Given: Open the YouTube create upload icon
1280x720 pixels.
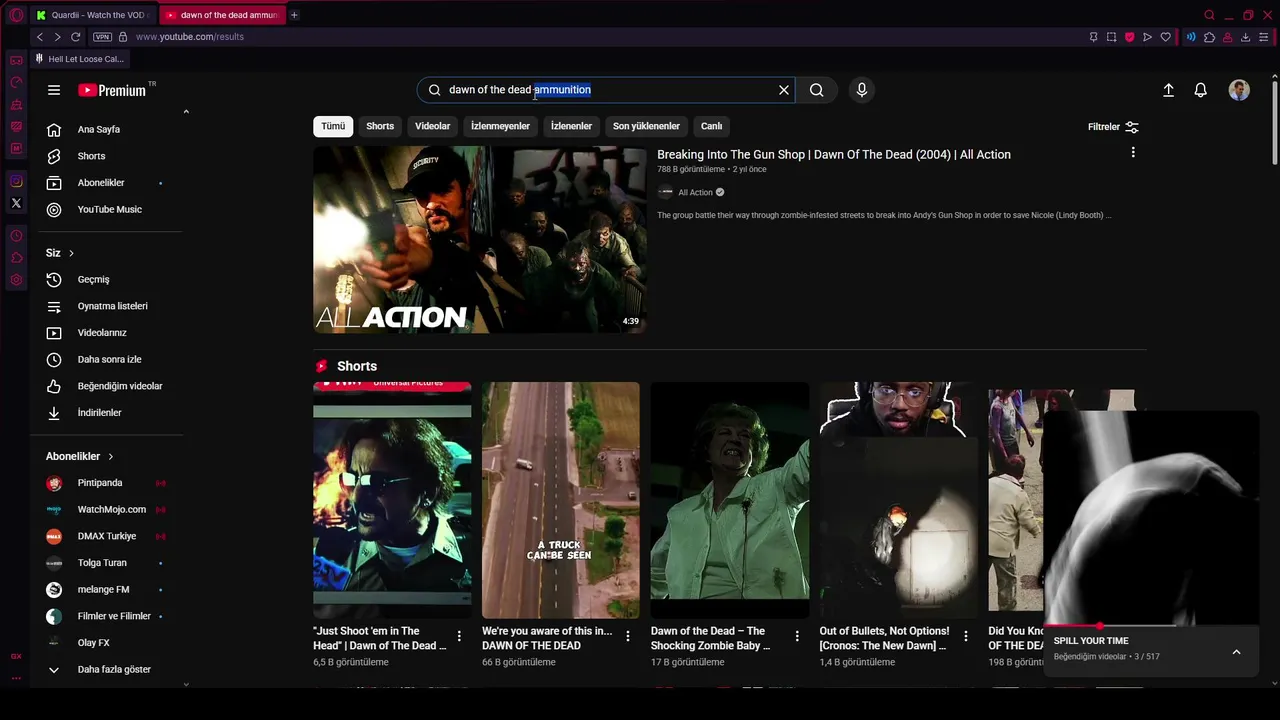Looking at the screenshot, I should pyautogui.click(x=1168, y=90).
